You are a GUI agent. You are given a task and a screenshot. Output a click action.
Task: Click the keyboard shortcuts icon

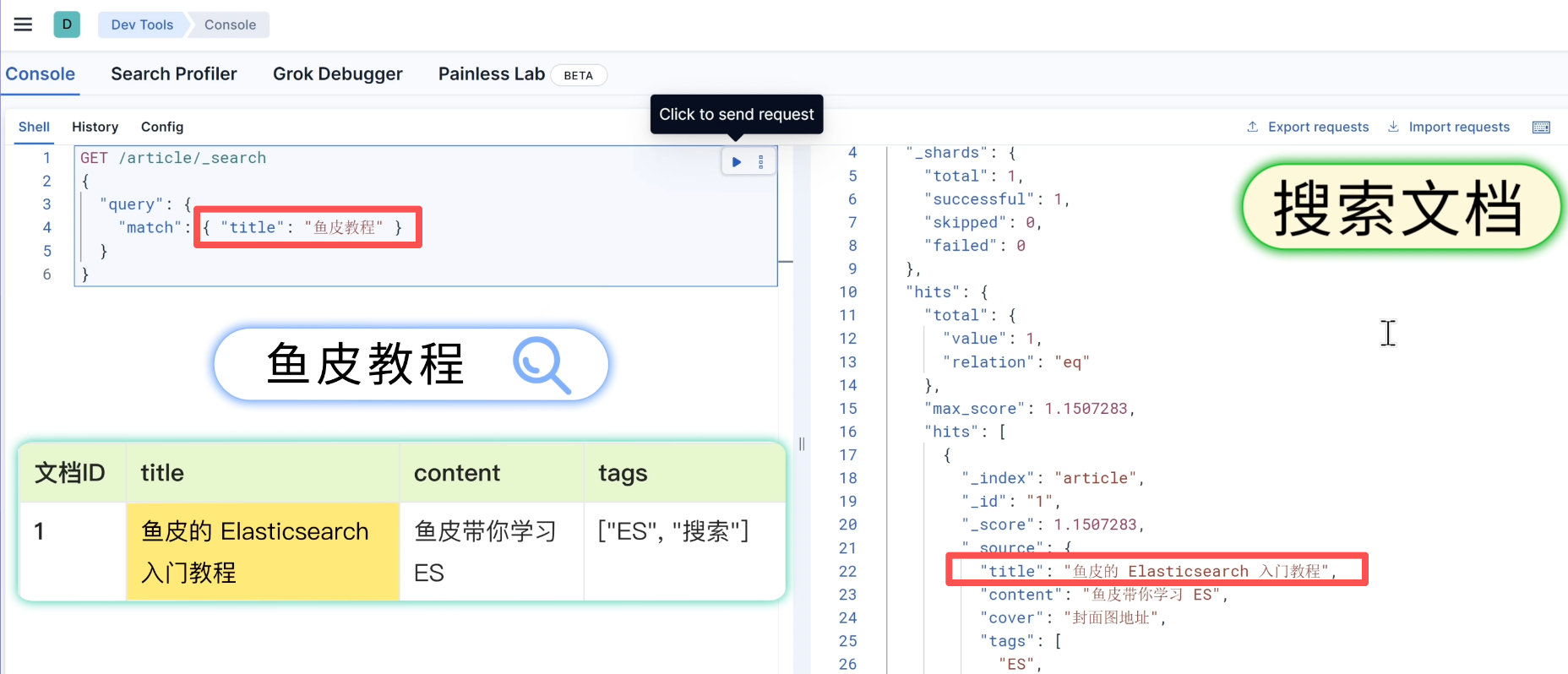1541,128
